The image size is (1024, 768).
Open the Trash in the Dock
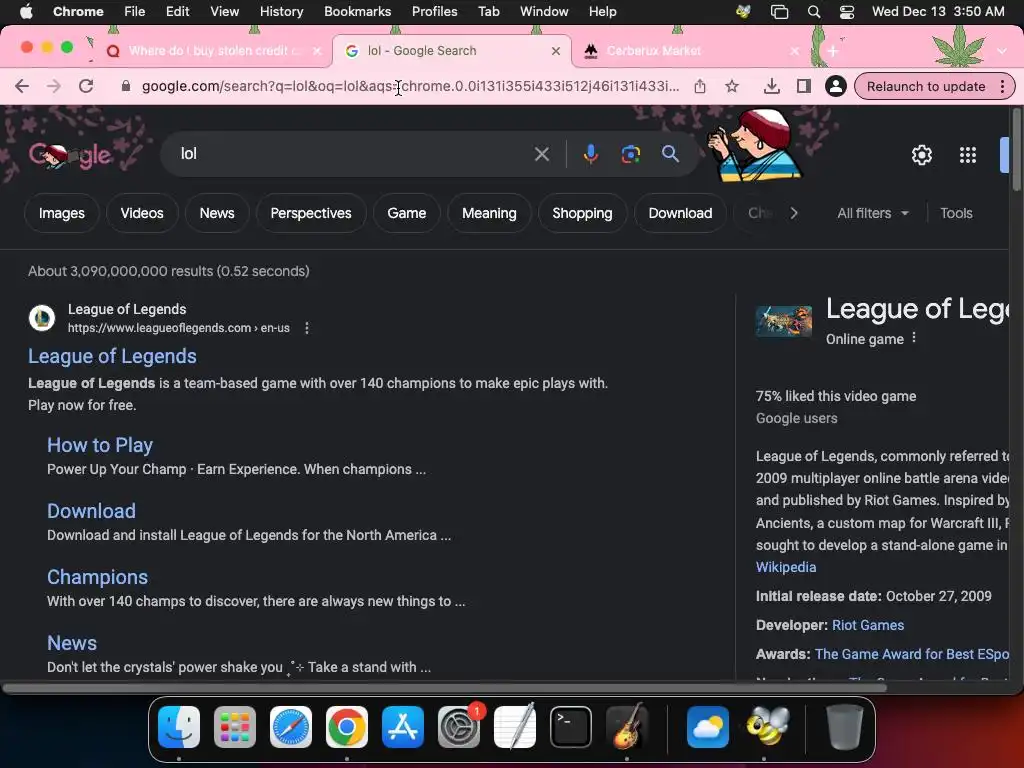click(x=845, y=727)
